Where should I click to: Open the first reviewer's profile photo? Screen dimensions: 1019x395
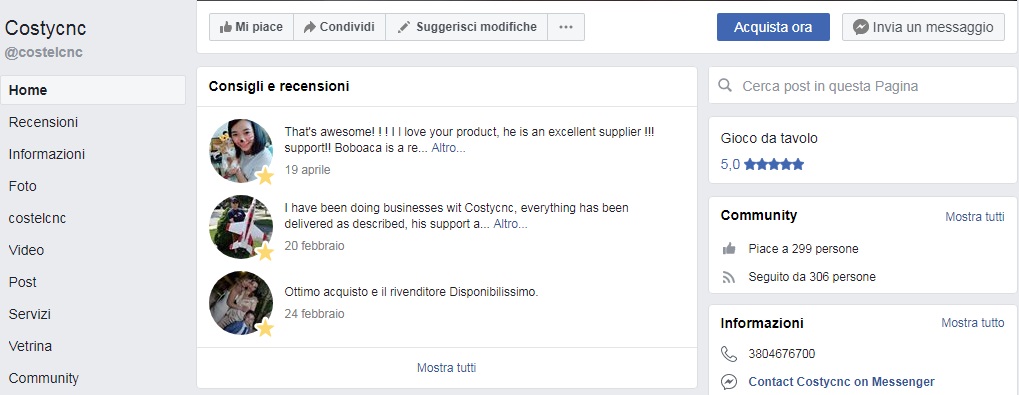tap(241, 151)
